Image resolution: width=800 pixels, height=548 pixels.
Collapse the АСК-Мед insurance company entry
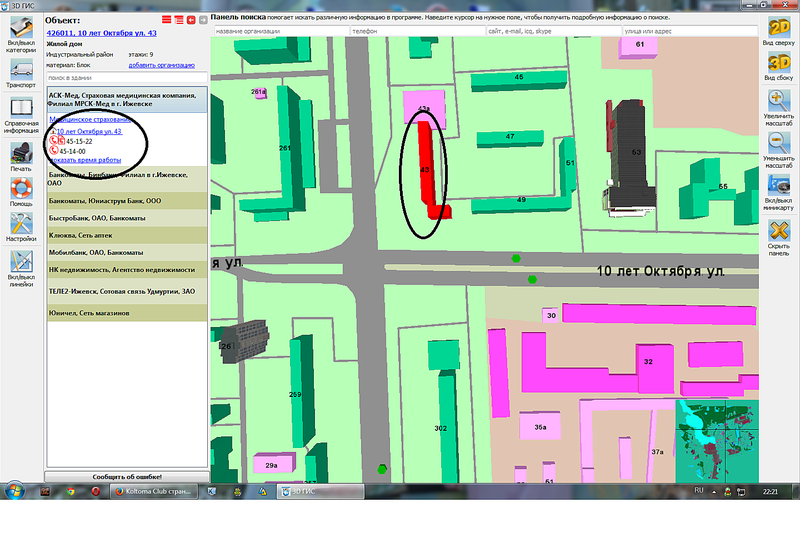[x=127, y=99]
